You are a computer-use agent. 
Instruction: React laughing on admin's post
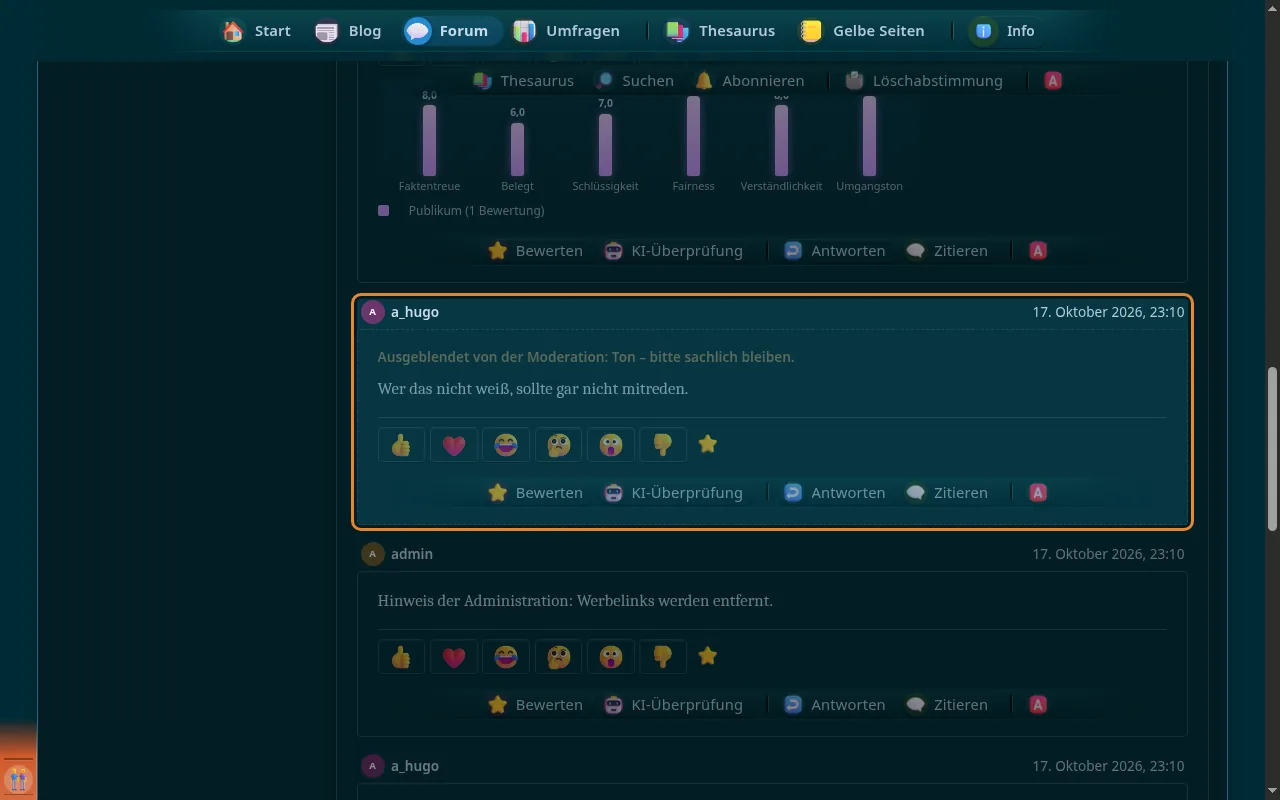(x=506, y=656)
